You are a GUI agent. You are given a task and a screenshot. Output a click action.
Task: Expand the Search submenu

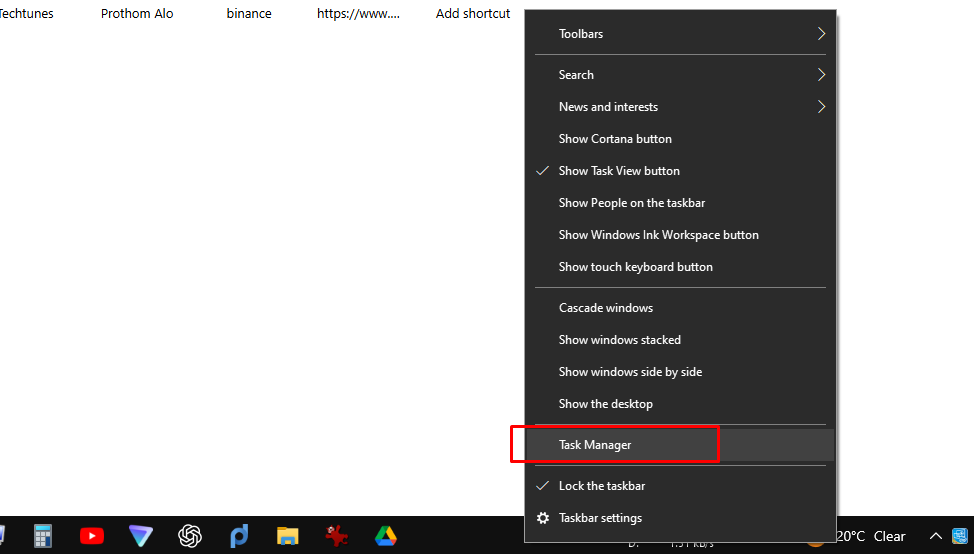(680, 75)
